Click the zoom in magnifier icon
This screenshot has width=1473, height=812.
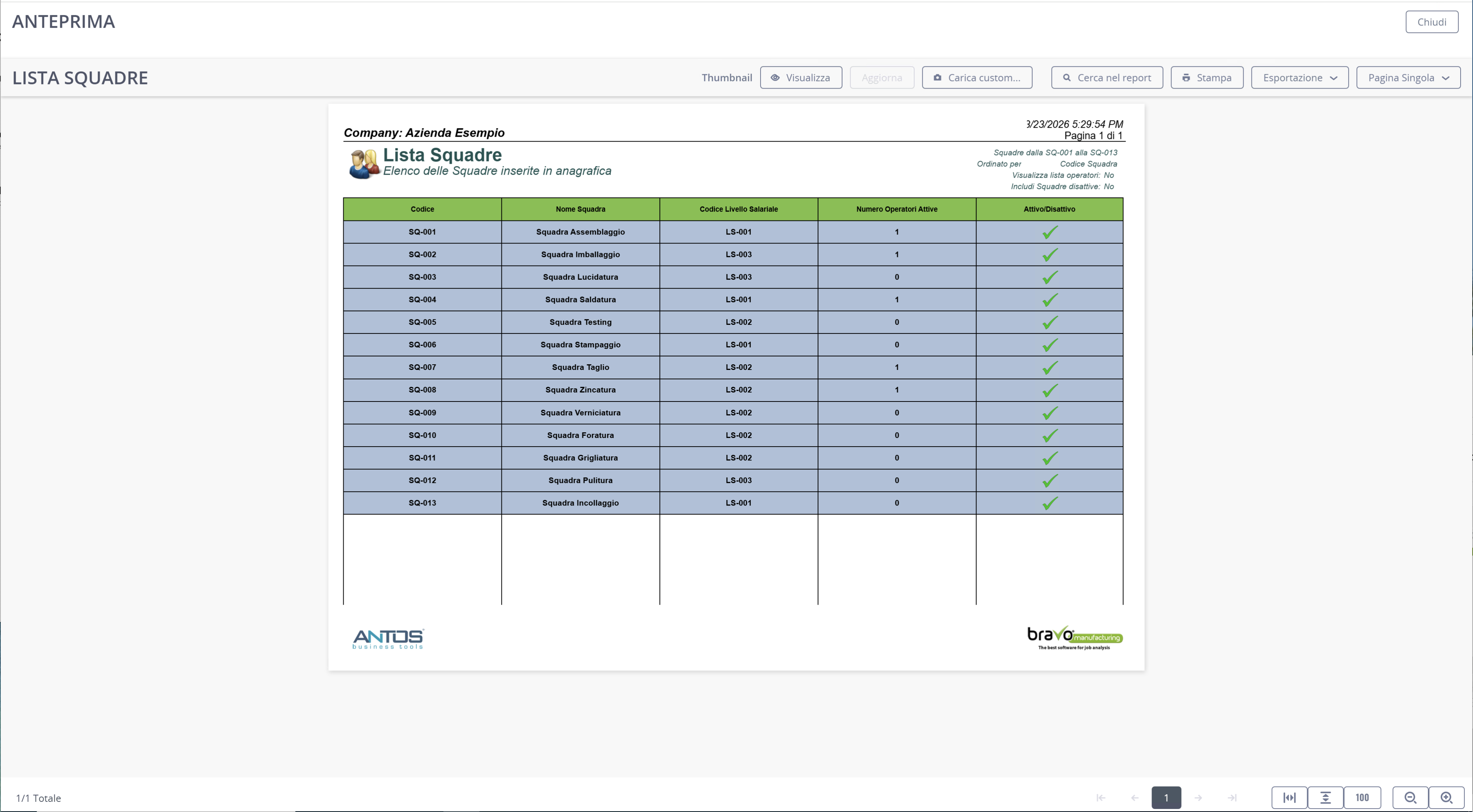pos(1446,798)
